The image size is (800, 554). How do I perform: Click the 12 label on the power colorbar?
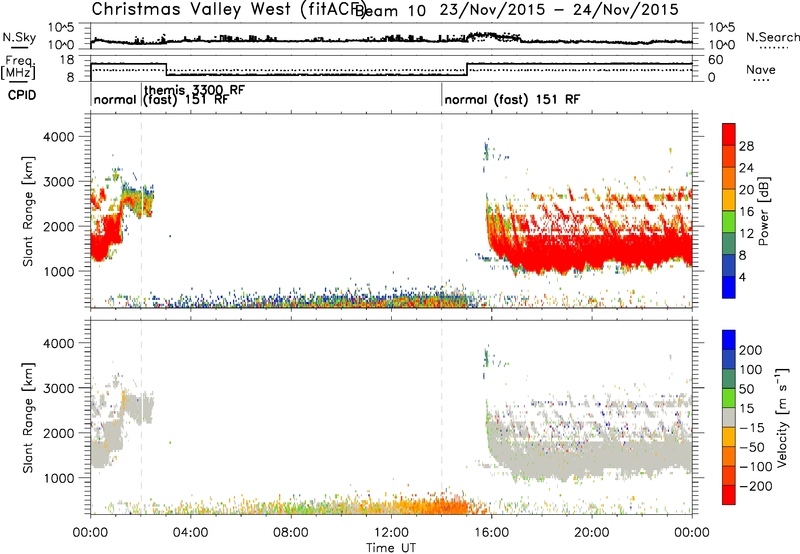(746, 233)
